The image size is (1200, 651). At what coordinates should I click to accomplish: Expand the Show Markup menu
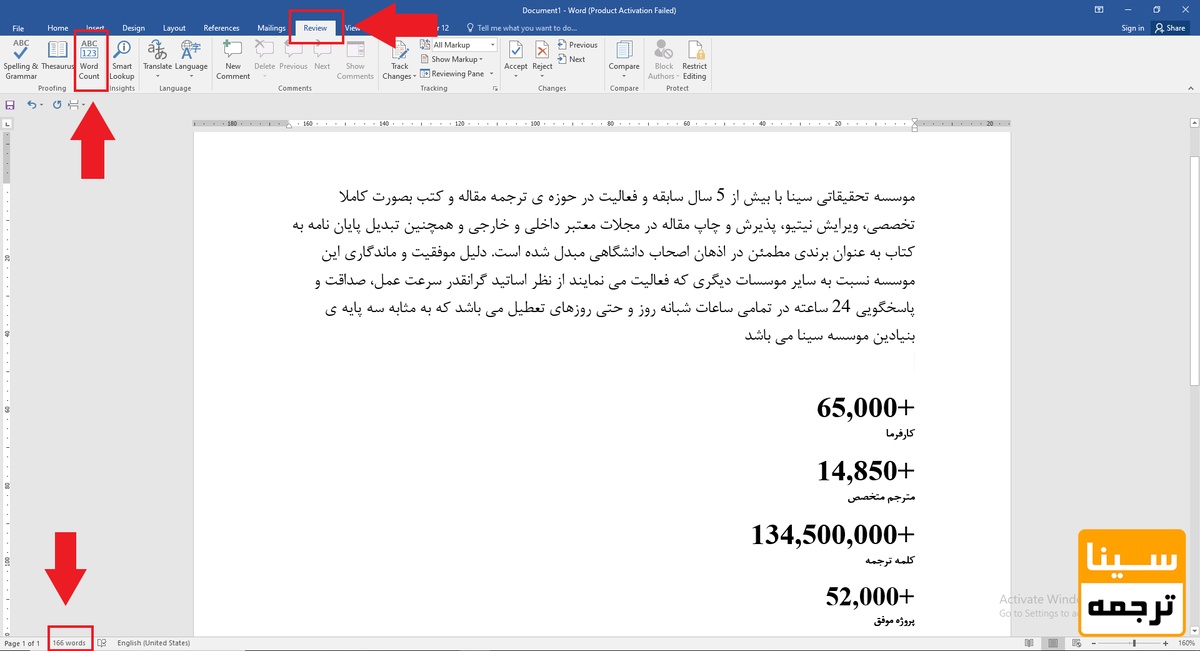pos(456,59)
